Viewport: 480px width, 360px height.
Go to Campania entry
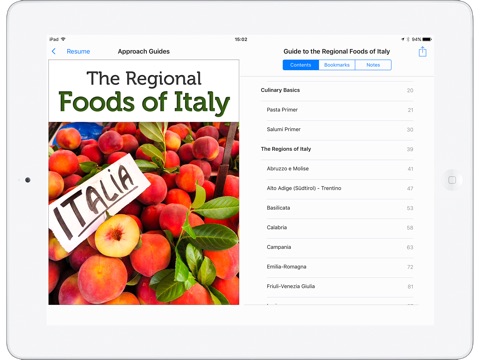[340, 247]
